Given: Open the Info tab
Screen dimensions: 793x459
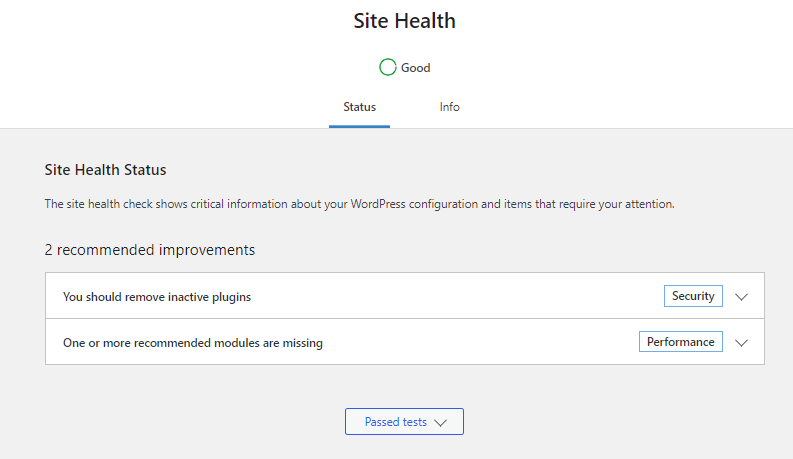Looking at the screenshot, I should point(449,107).
